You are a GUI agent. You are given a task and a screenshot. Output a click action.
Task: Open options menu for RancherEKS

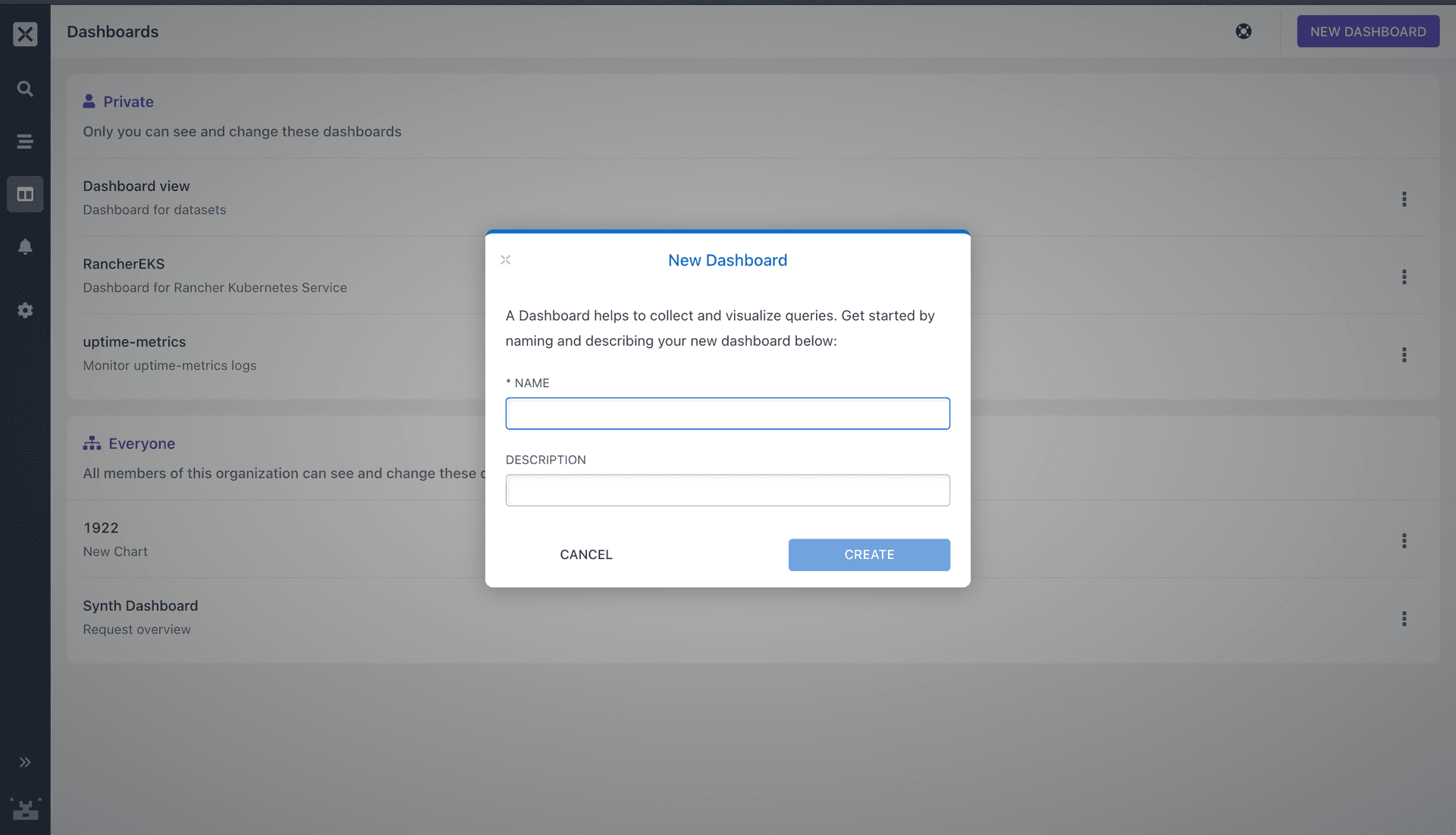[x=1404, y=277]
